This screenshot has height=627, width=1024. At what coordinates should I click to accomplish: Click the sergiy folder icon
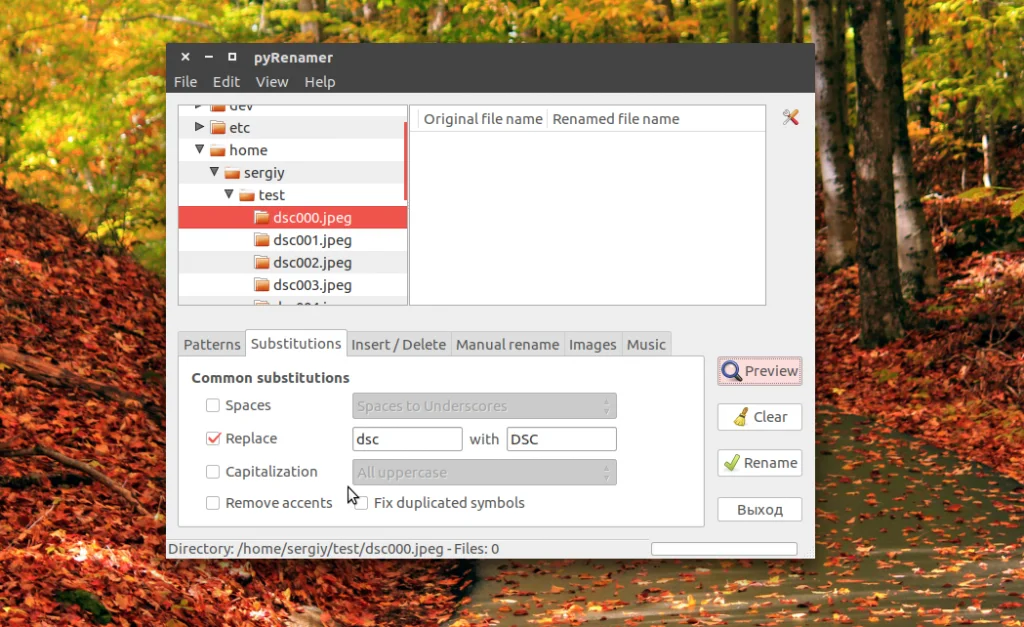[232, 173]
